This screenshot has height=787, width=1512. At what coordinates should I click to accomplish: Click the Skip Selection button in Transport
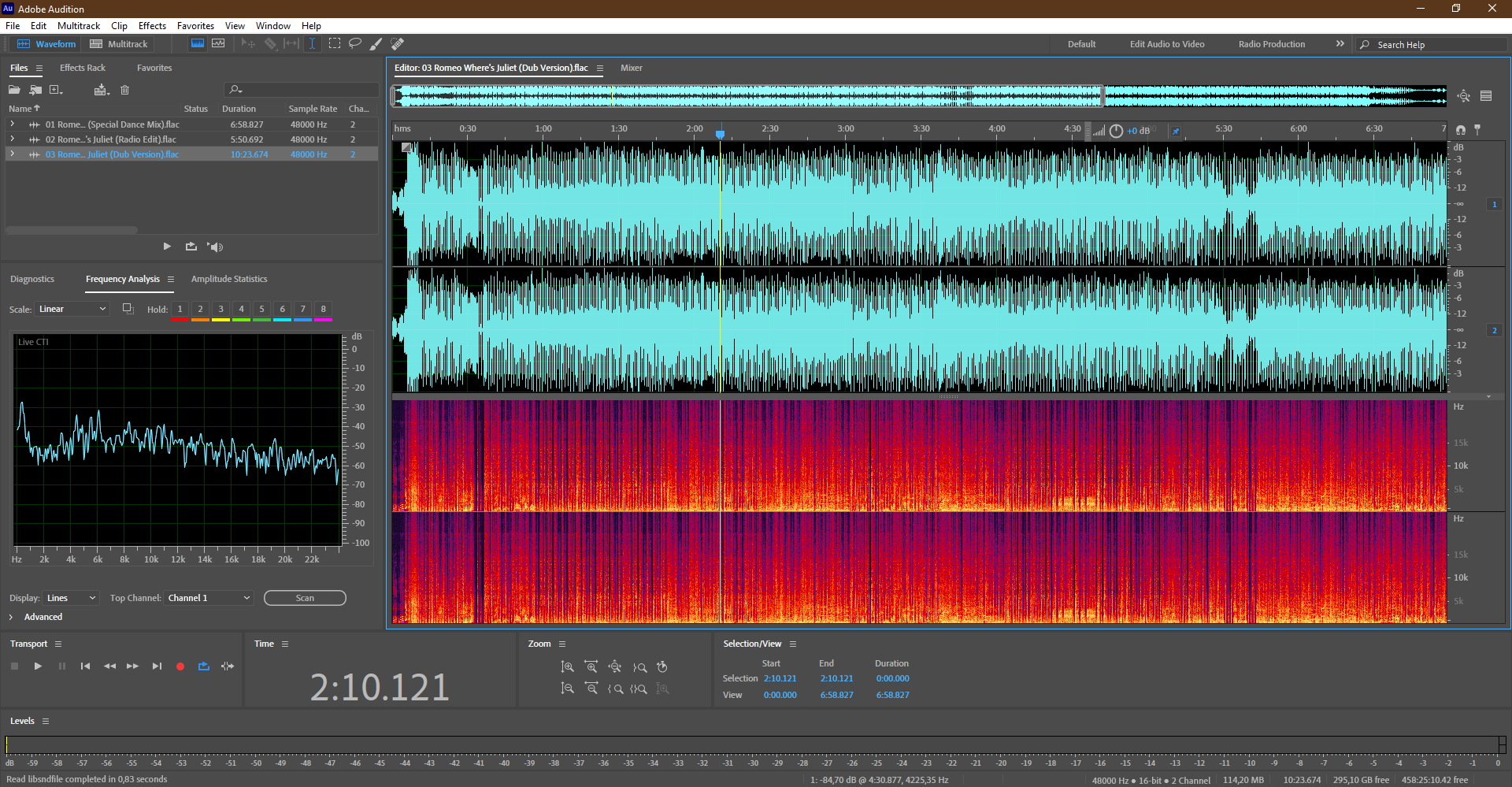point(228,666)
